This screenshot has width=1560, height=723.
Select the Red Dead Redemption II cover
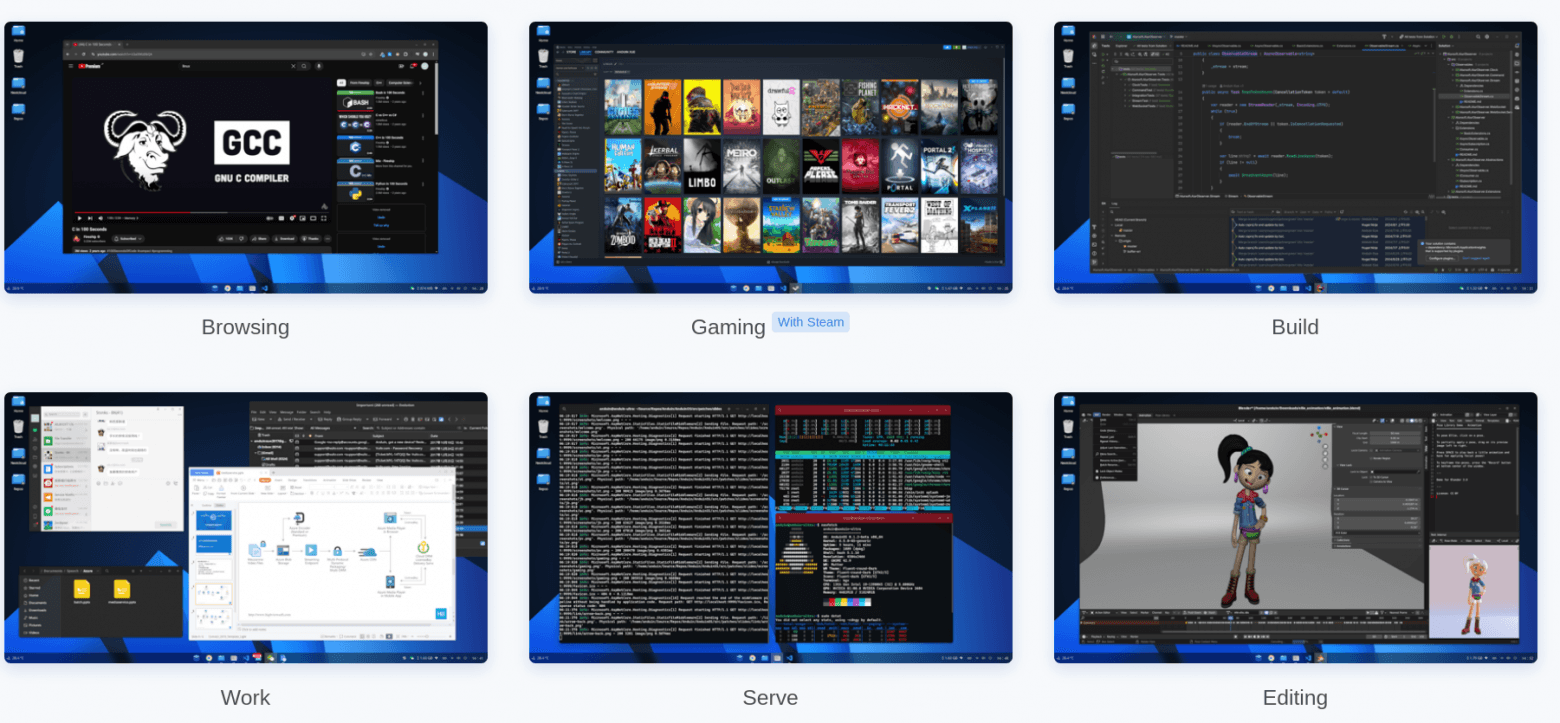662,224
